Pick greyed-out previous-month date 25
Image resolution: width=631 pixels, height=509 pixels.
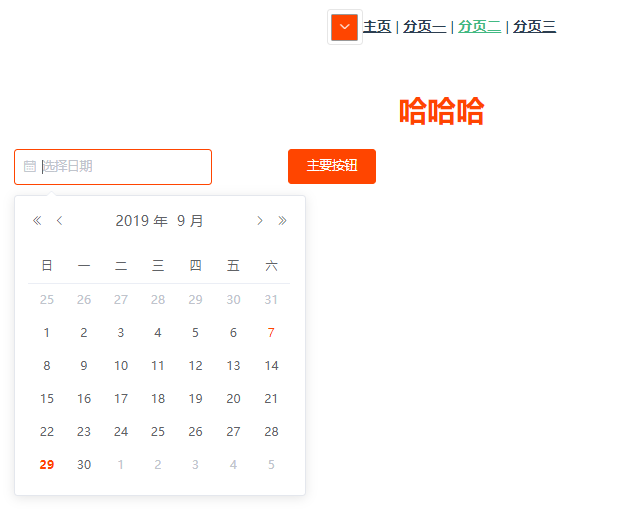coord(47,300)
